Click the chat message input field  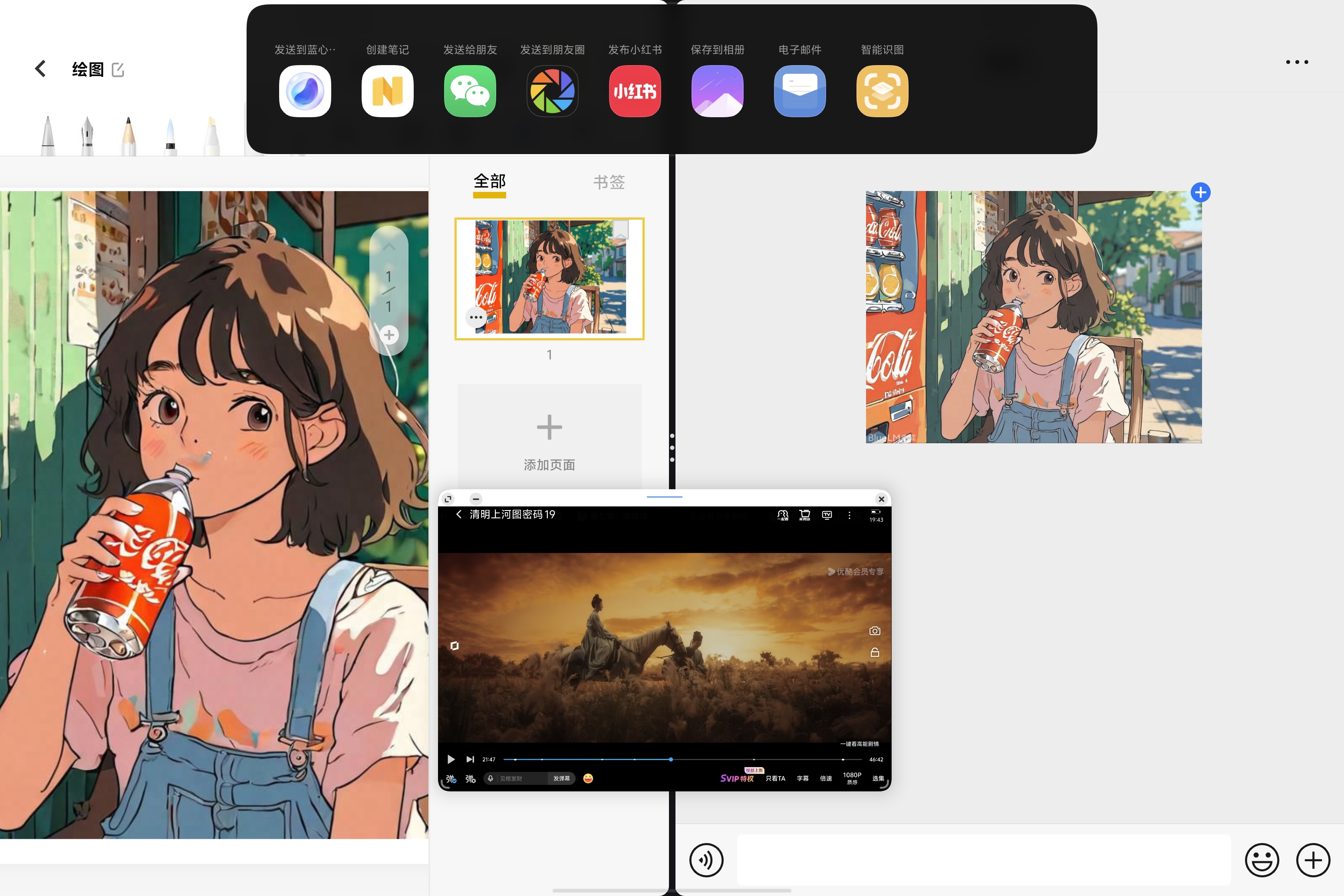click(983, 860)
